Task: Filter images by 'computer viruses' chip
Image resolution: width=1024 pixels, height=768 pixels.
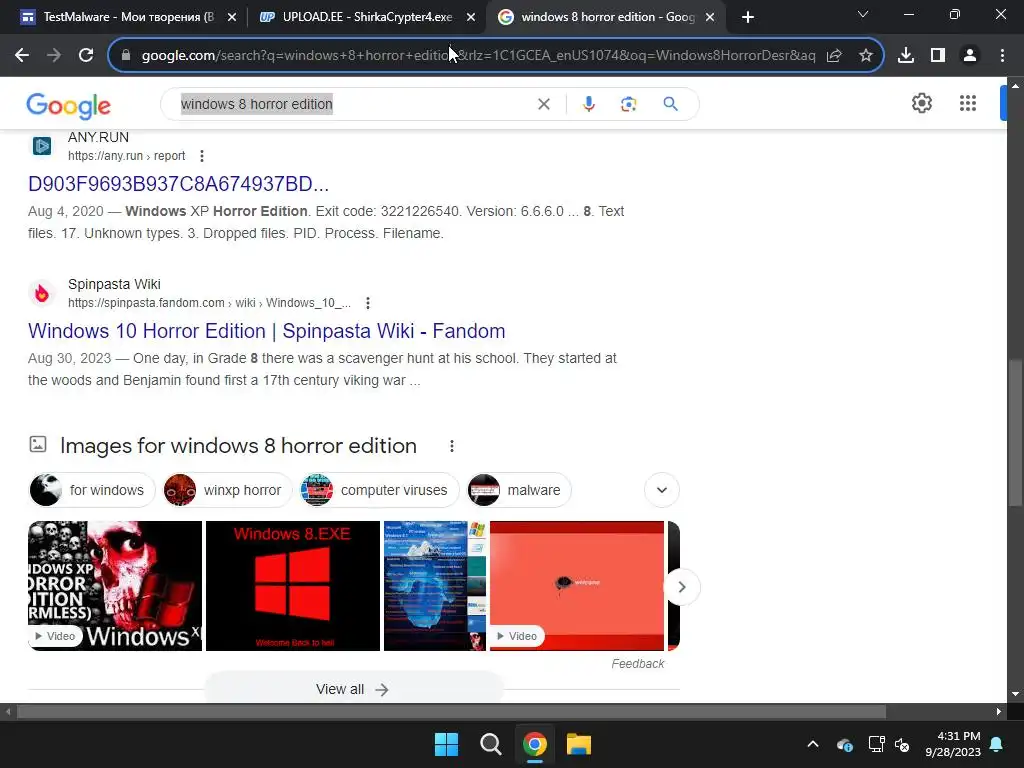Action: pyautogui.click(x=379, y=490)
